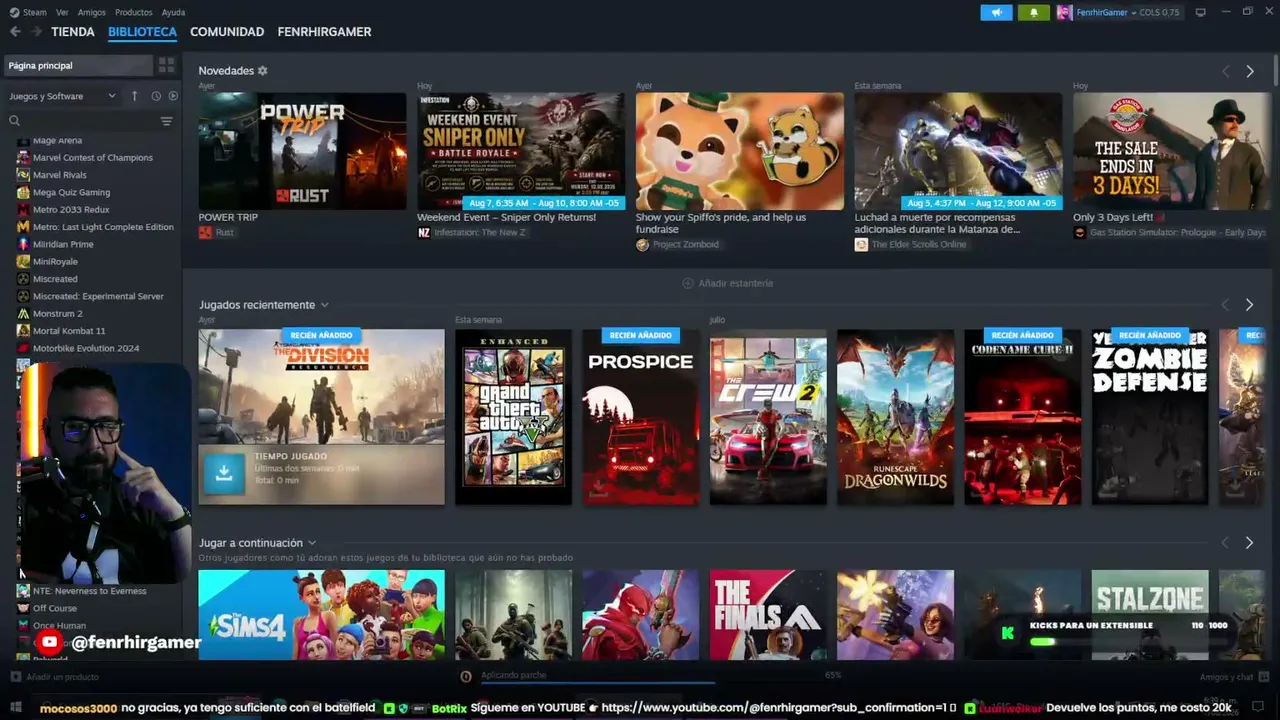
Task: Switch to the TIENDA tab
Action: coord(73,32)
